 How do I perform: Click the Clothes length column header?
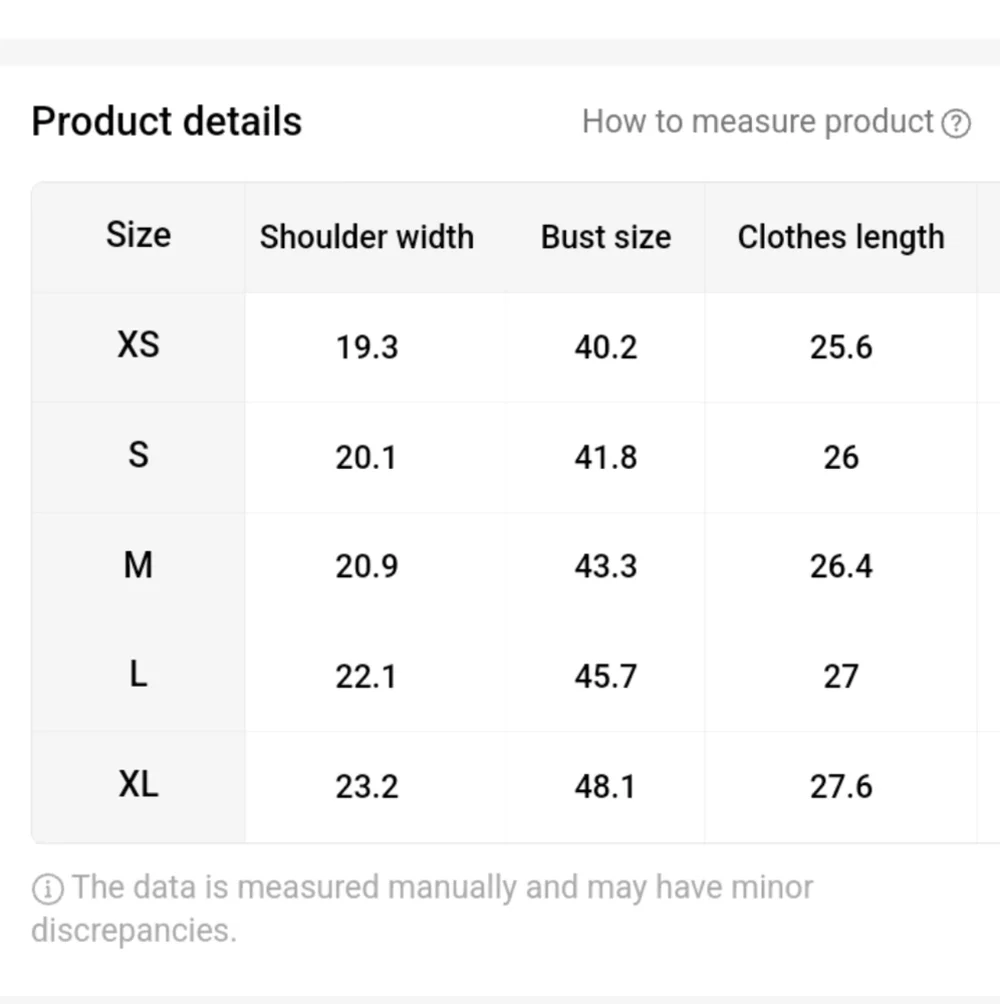[841, 238]
